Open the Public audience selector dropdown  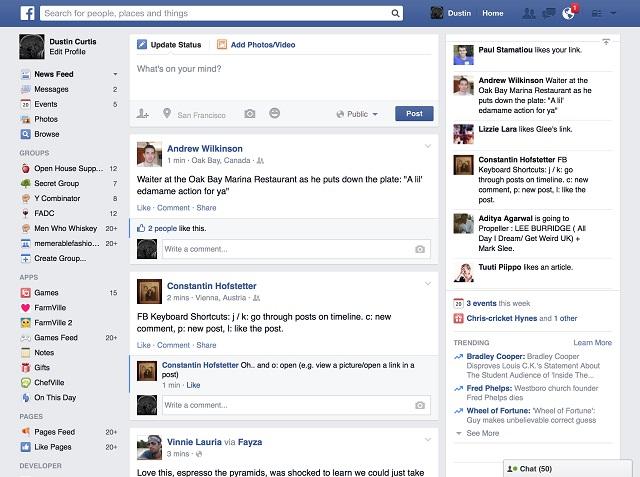pyautogui.click(x=357, y=114)
